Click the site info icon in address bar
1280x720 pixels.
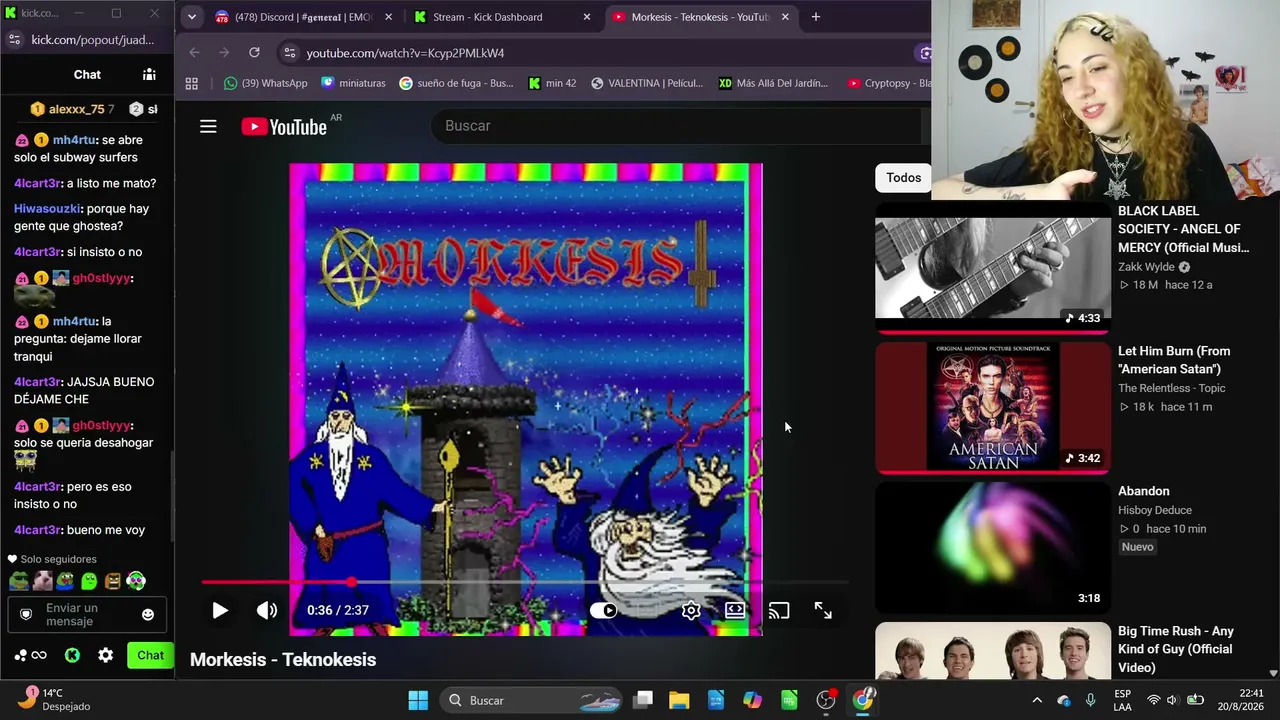click(289, 53)
